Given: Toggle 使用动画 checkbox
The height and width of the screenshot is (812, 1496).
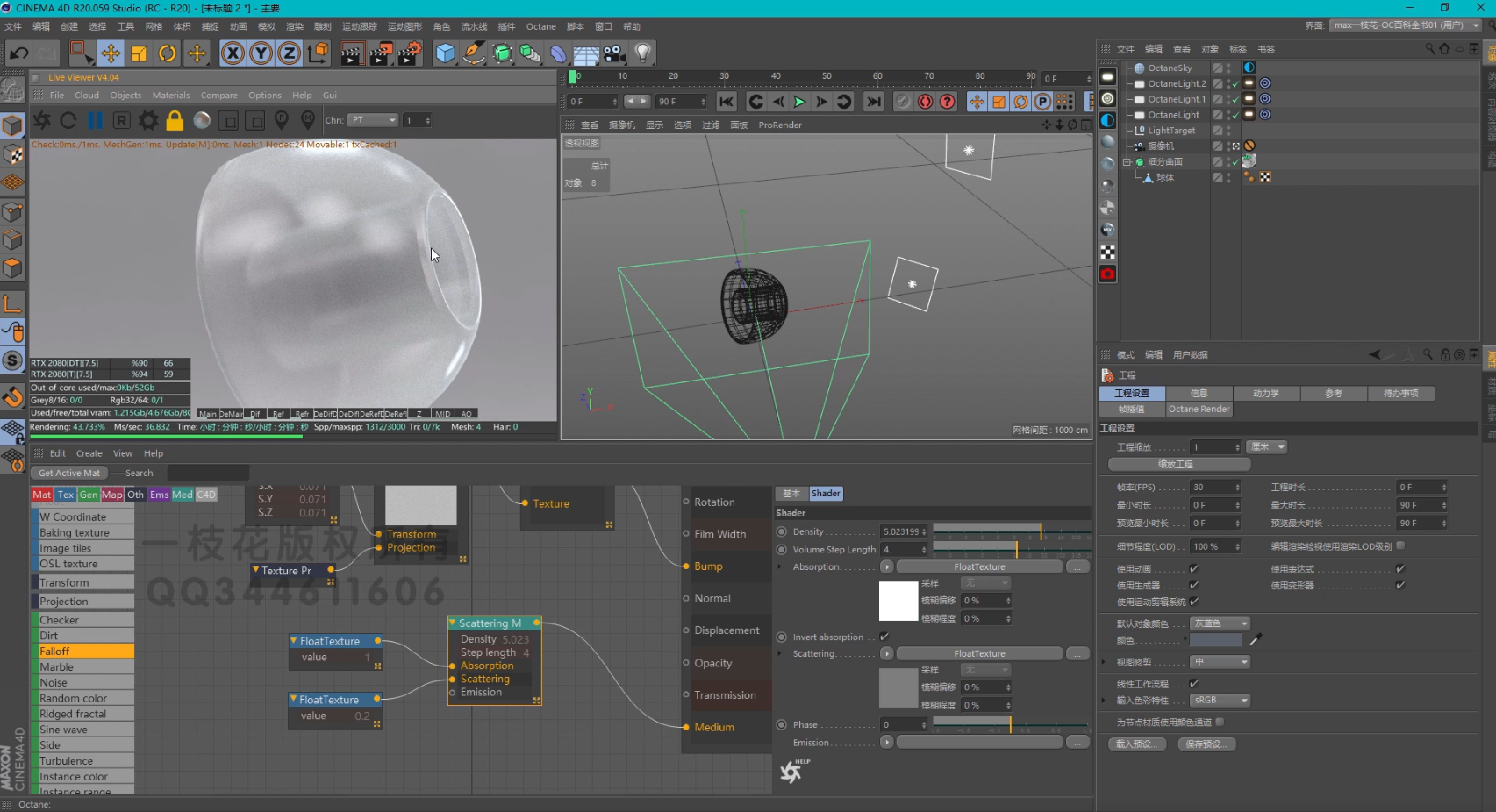Looking at the screenshot, I should pyautogui.click(x=1194, y=569).
